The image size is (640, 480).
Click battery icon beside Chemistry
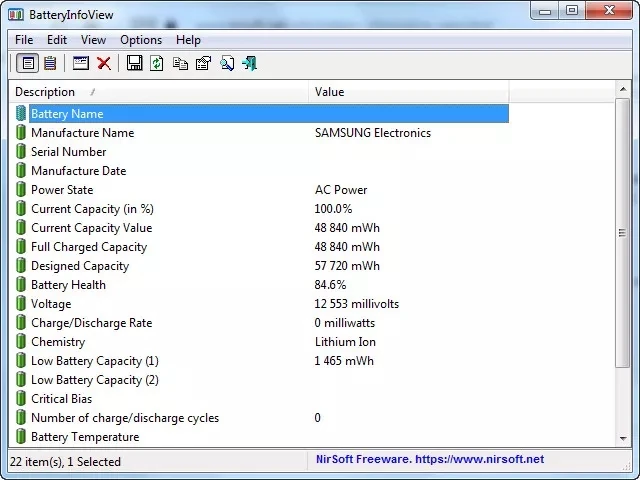pyautogui.click(x=21, y=342)
